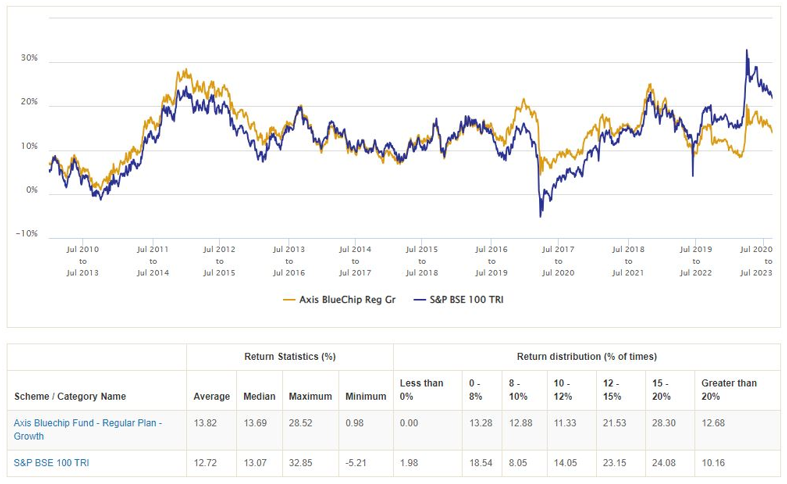Select Axis minimum value 0.98
Viewport: 787px width, 484px height.
354,423
